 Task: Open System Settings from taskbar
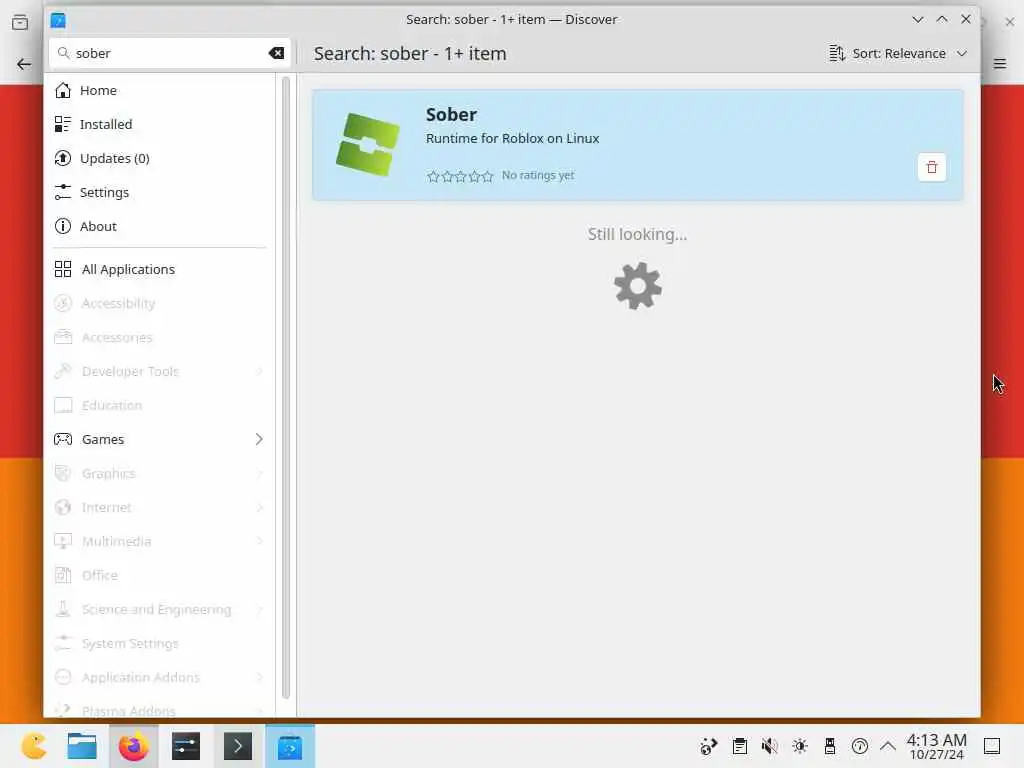click(x=185, y=746)
